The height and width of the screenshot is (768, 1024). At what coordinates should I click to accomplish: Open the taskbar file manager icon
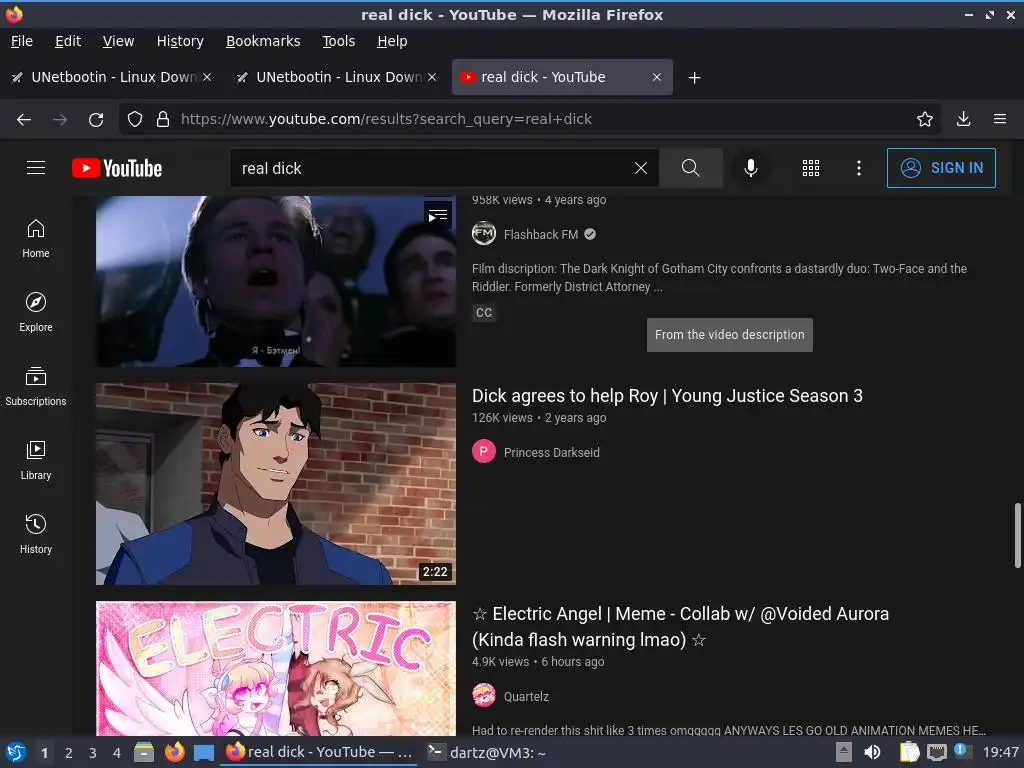pos(144,752)
